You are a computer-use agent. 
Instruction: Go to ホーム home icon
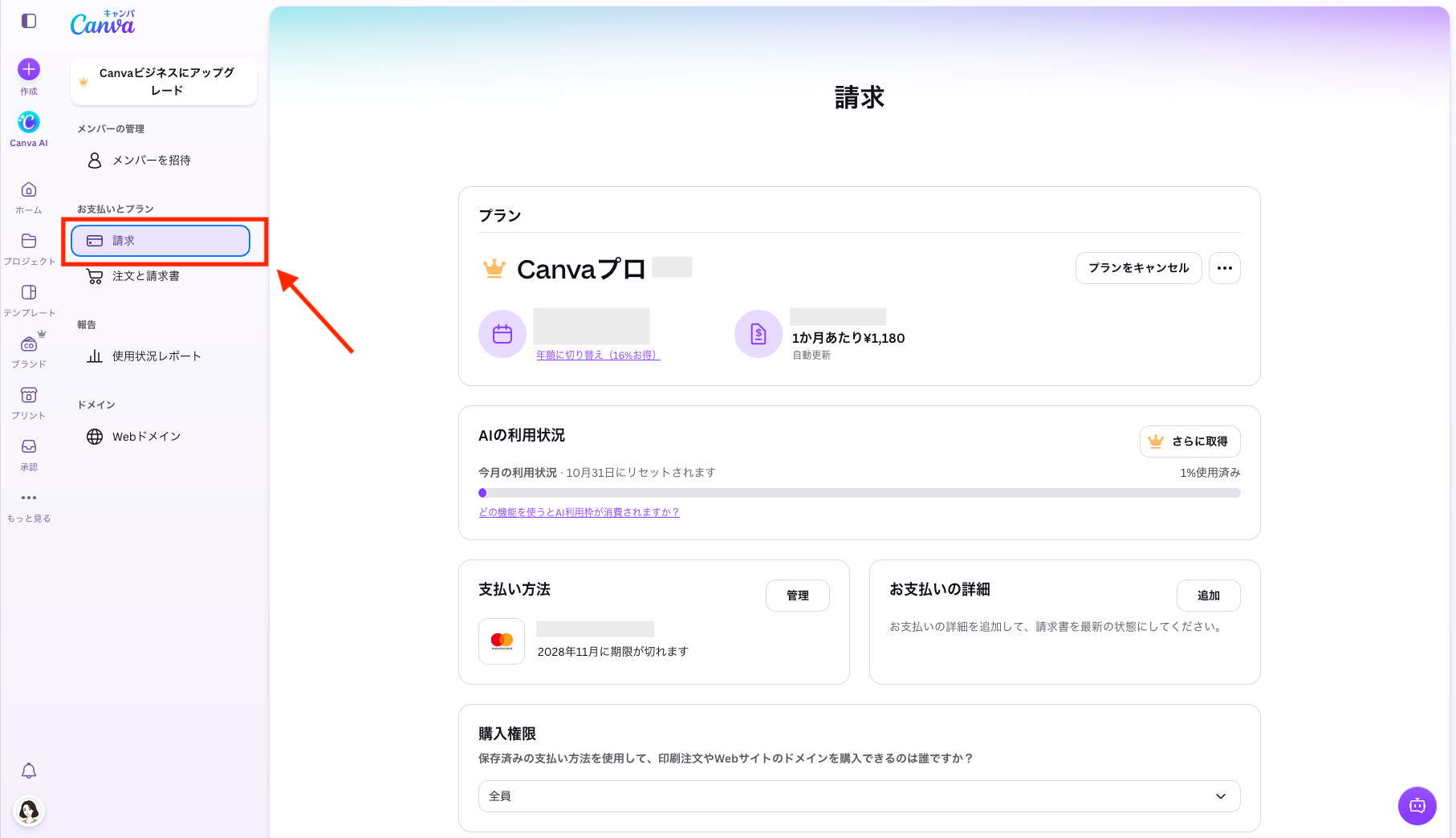point(29,189)
